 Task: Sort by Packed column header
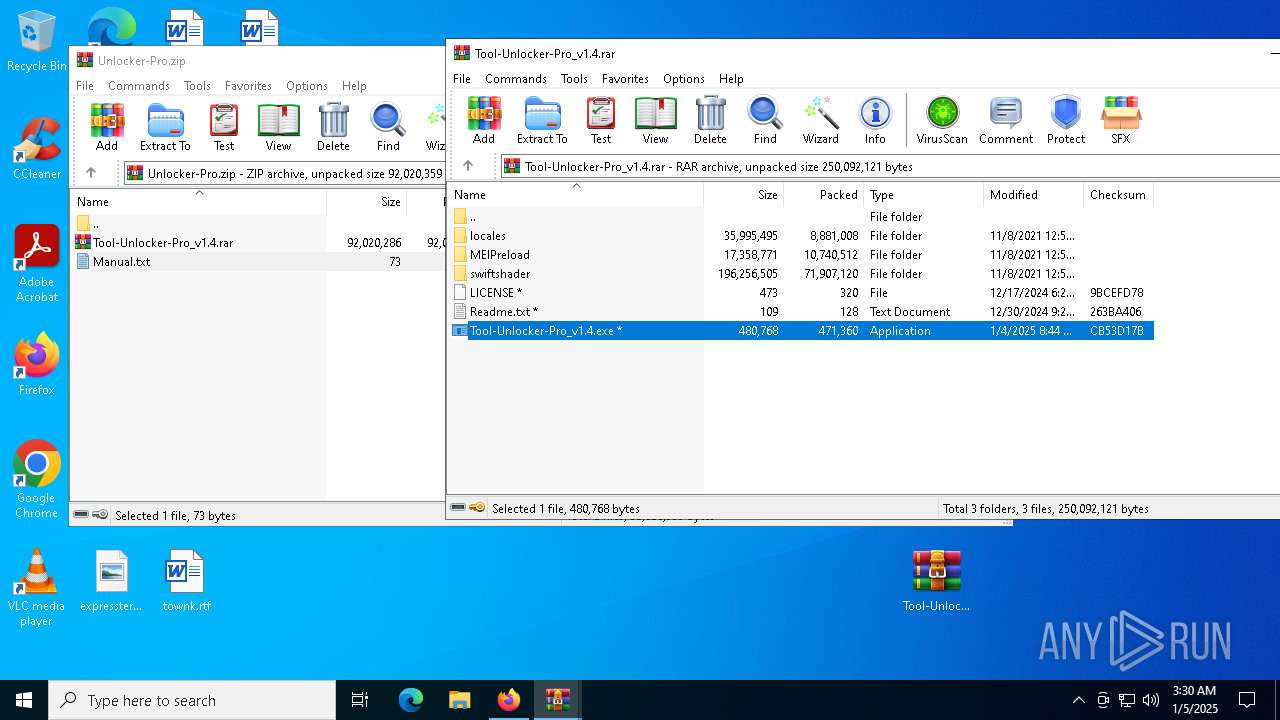coord(823,194)
